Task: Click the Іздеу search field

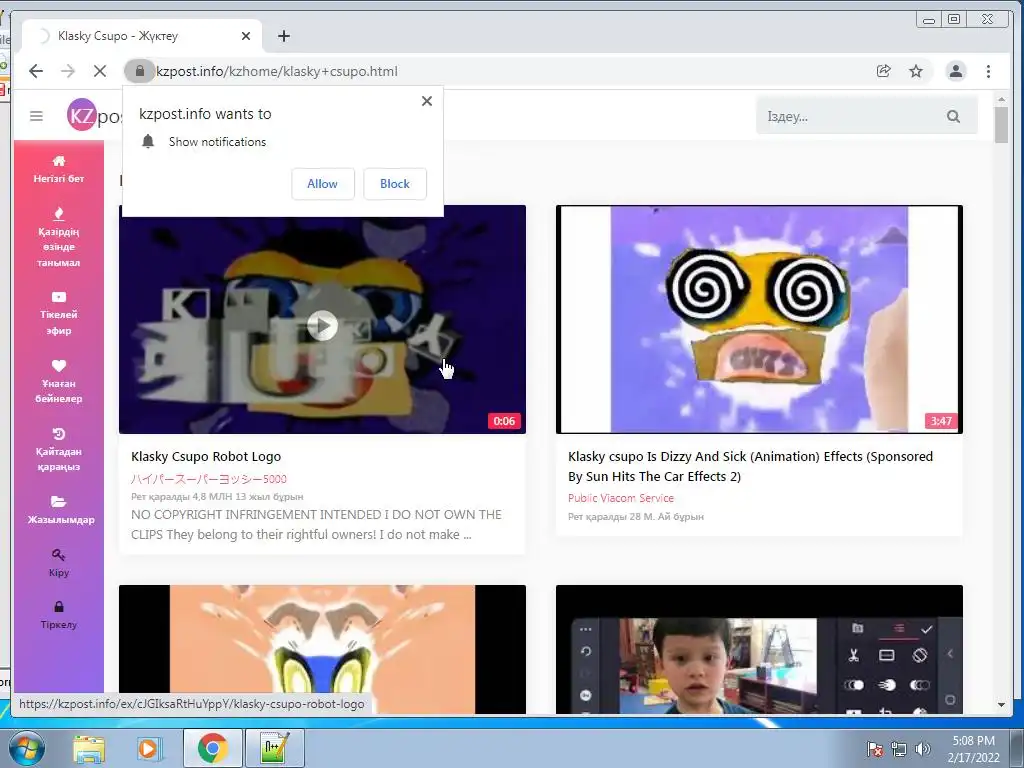Action: click(852, 116)
